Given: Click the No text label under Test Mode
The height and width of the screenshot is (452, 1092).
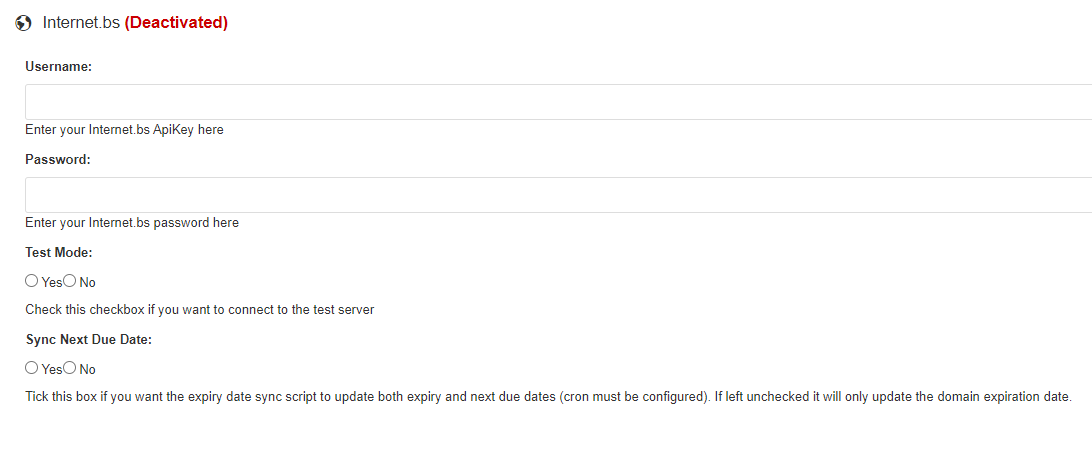Looking at the screenshot, I should coord(88,282).
